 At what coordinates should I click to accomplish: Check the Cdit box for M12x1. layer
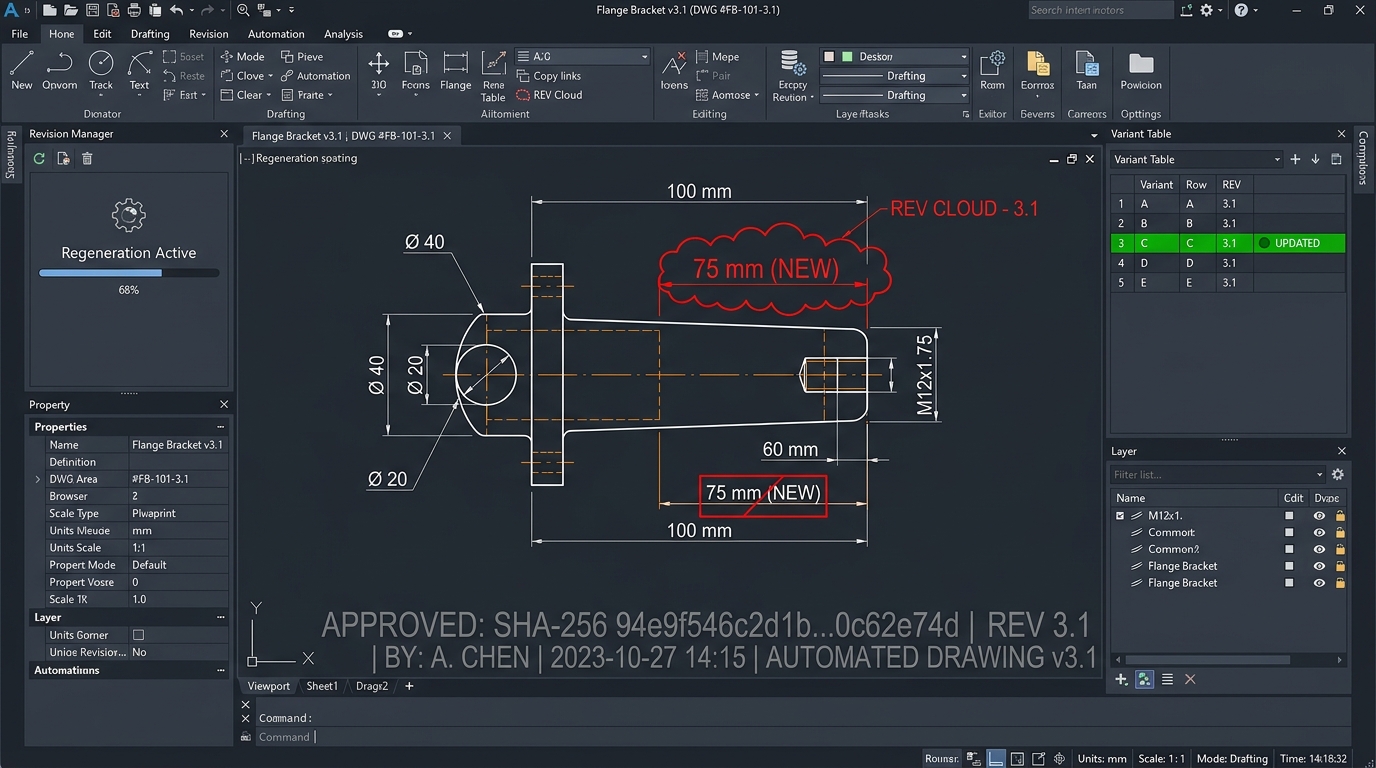[1289, 516]
